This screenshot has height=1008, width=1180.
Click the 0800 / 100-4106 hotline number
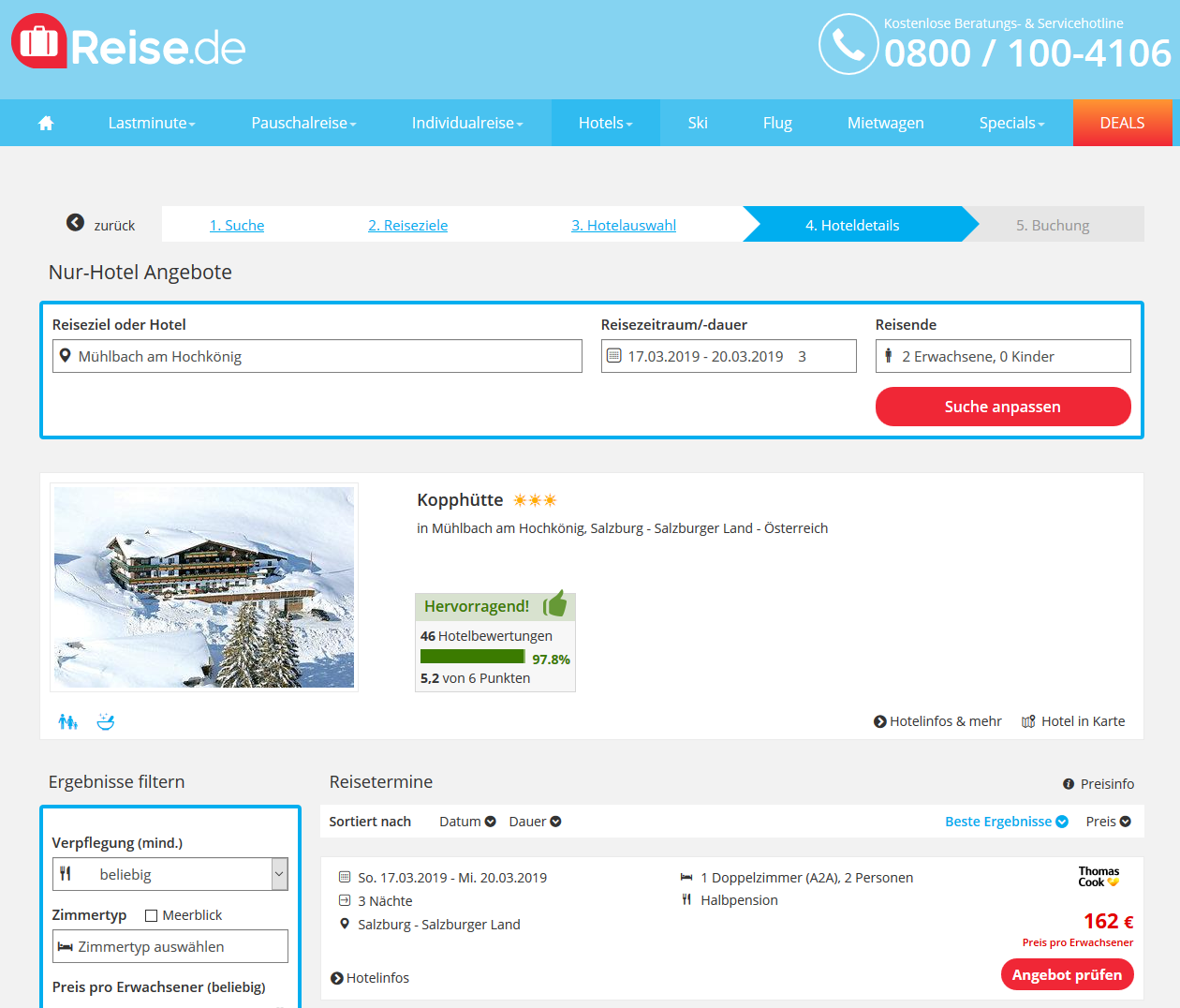[x=1027, y=53]
